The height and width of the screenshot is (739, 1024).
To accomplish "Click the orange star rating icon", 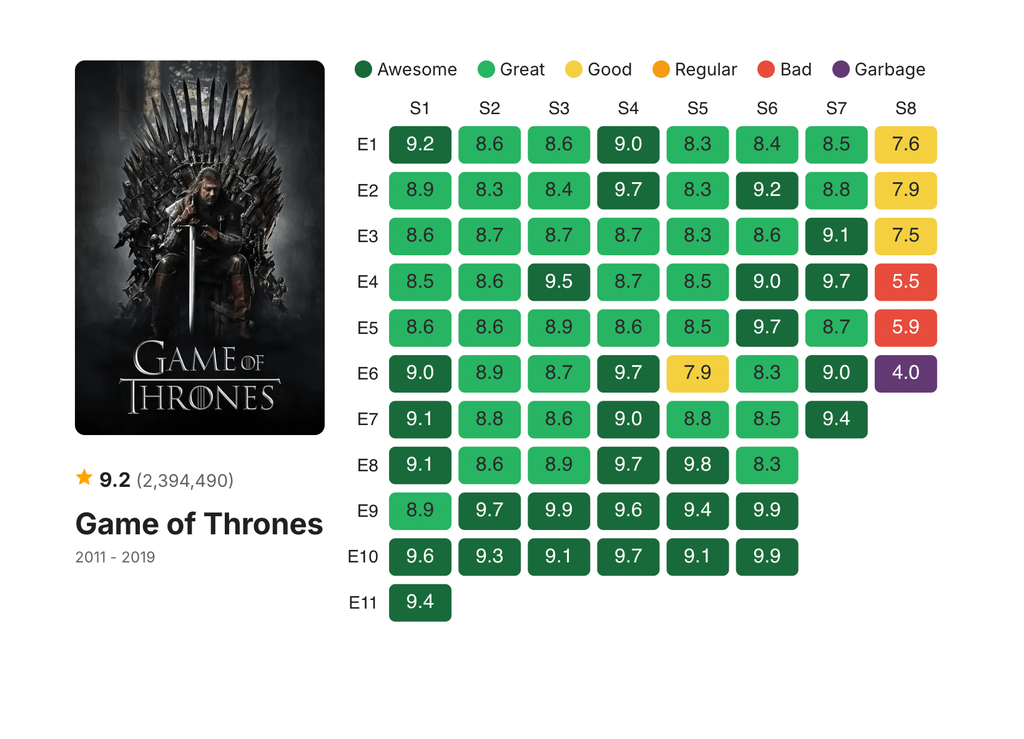I will [x=84, y=479].
